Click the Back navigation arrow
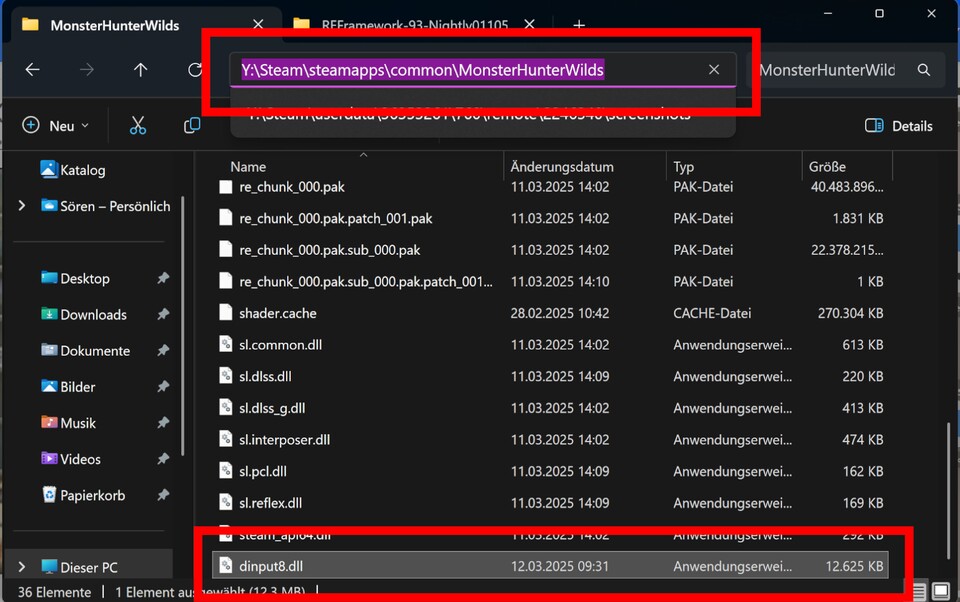Image resolution: width=960 pixels, height=602 pixels. (x=32, y=69)
